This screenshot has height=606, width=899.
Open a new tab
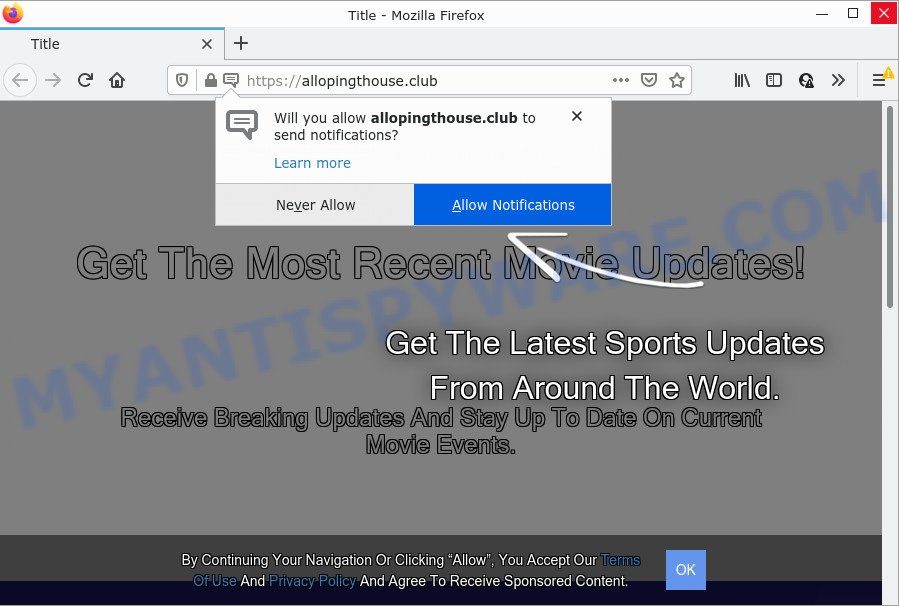point(241,43)
